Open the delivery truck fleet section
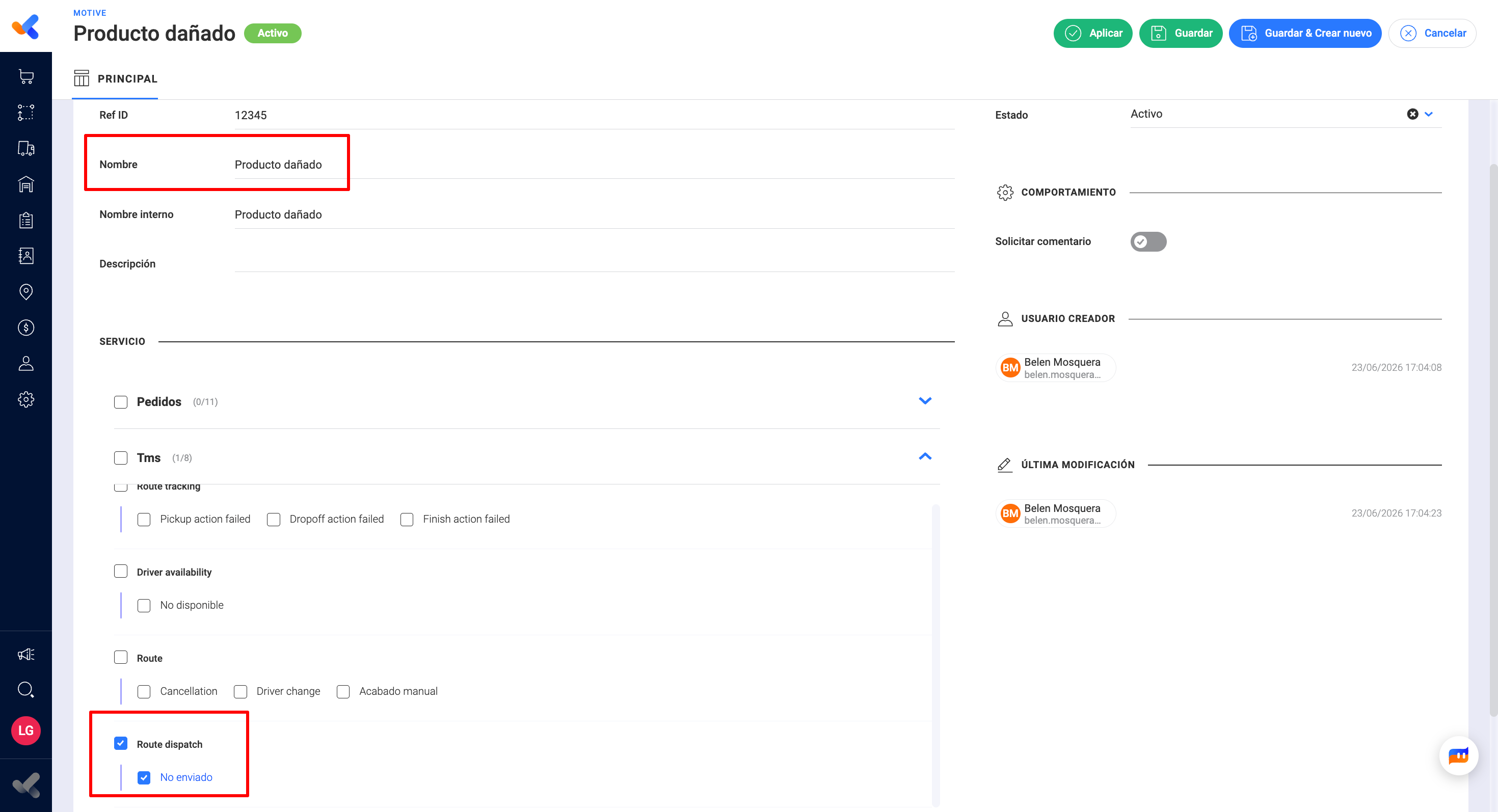 pos(25,148)
